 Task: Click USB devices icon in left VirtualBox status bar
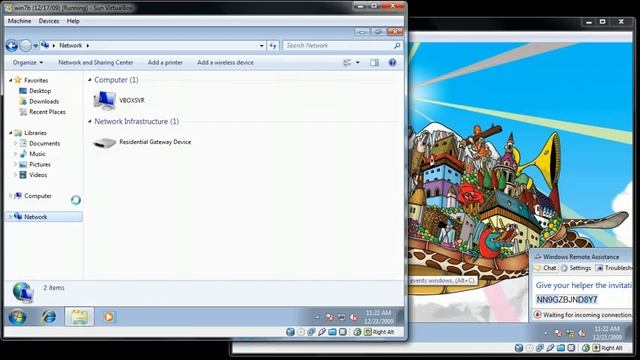coord(322,332)
